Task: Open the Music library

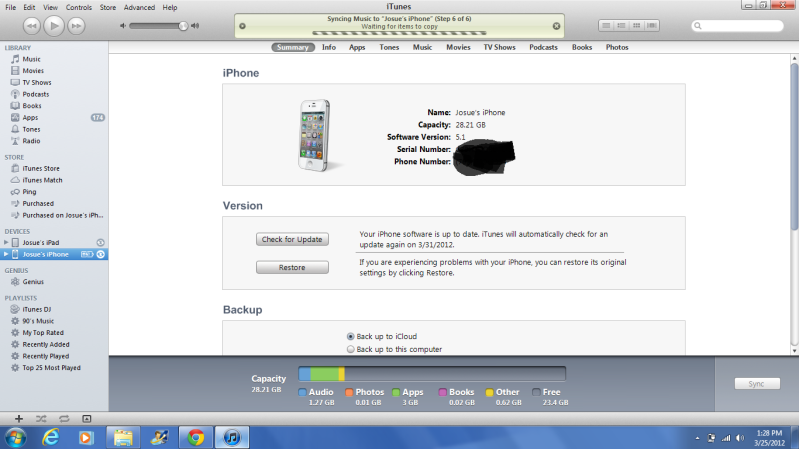Action: (x=31, y=59)
